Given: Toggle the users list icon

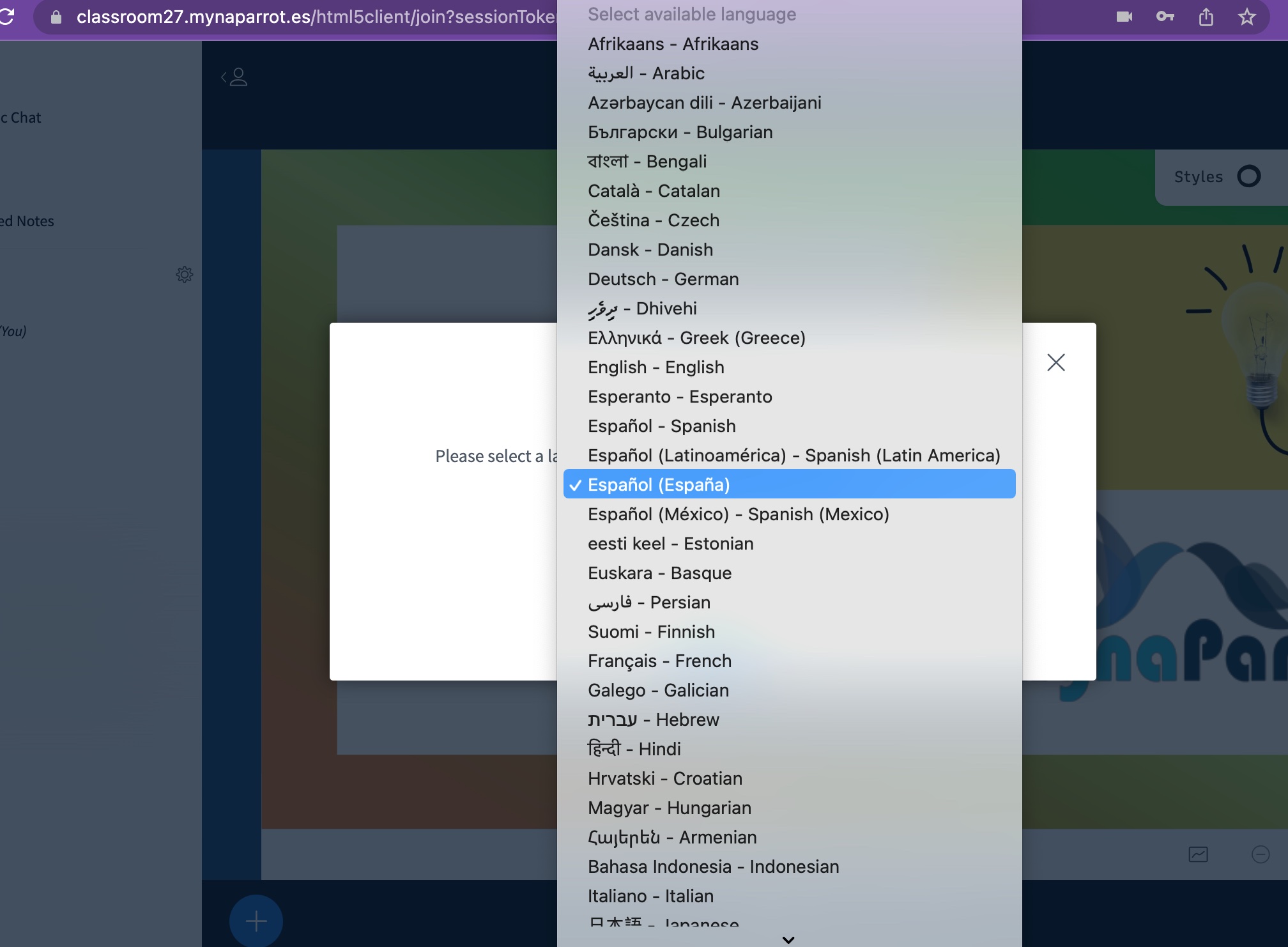Looking at the screenshot, I should click(235, 77).
